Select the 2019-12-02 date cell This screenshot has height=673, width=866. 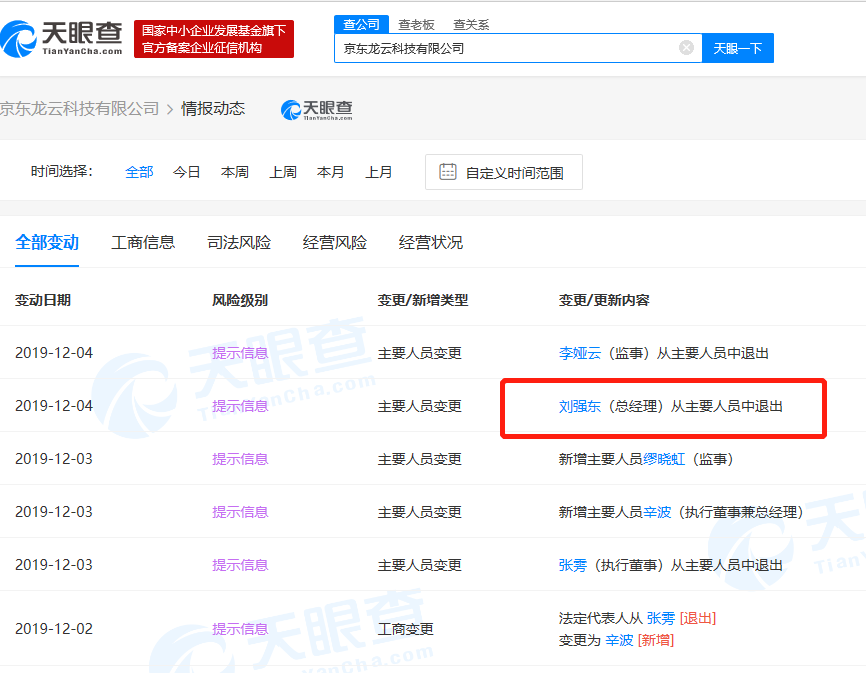(54, 629)
